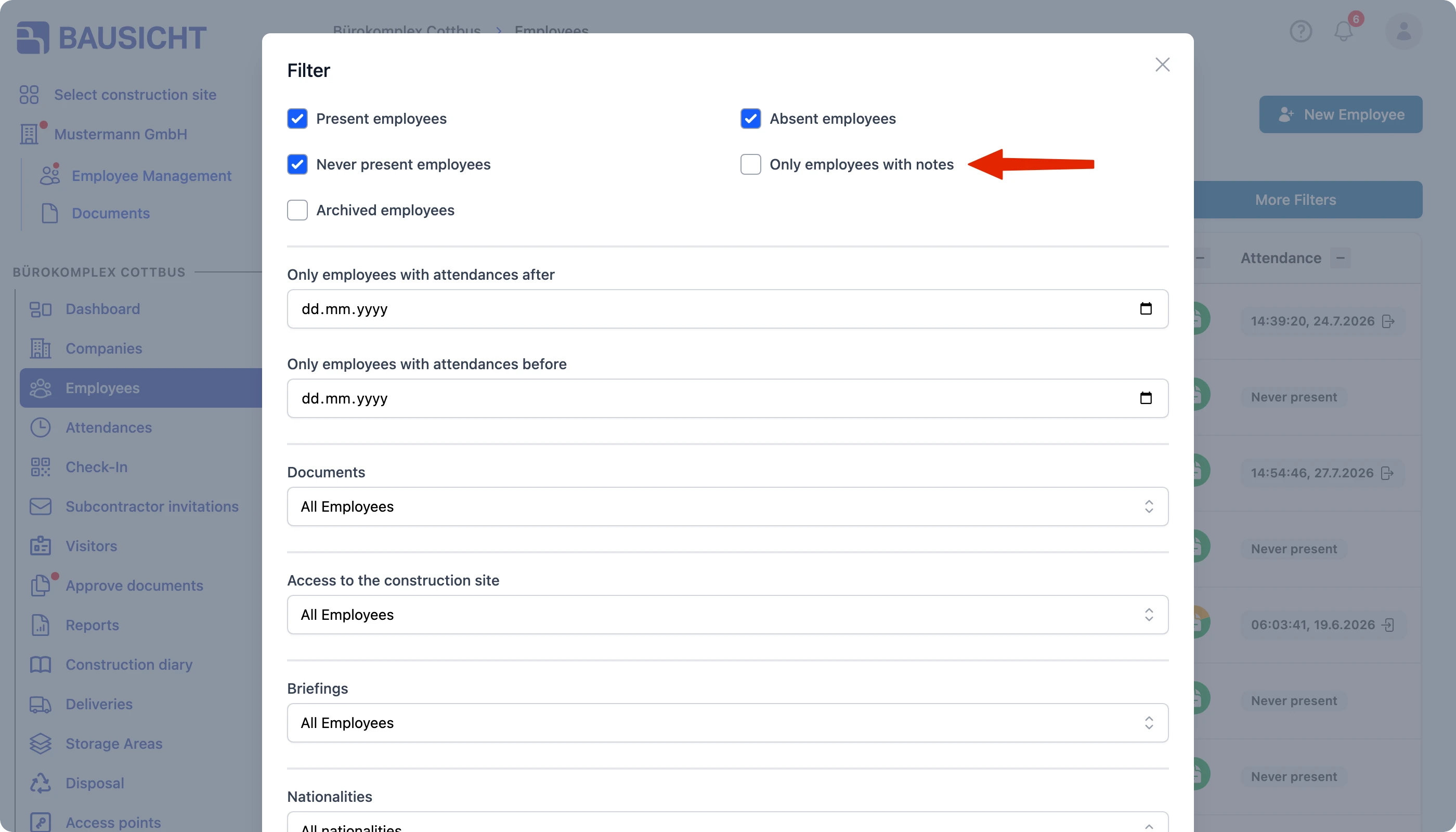Open Access points page

coord(113,822)
